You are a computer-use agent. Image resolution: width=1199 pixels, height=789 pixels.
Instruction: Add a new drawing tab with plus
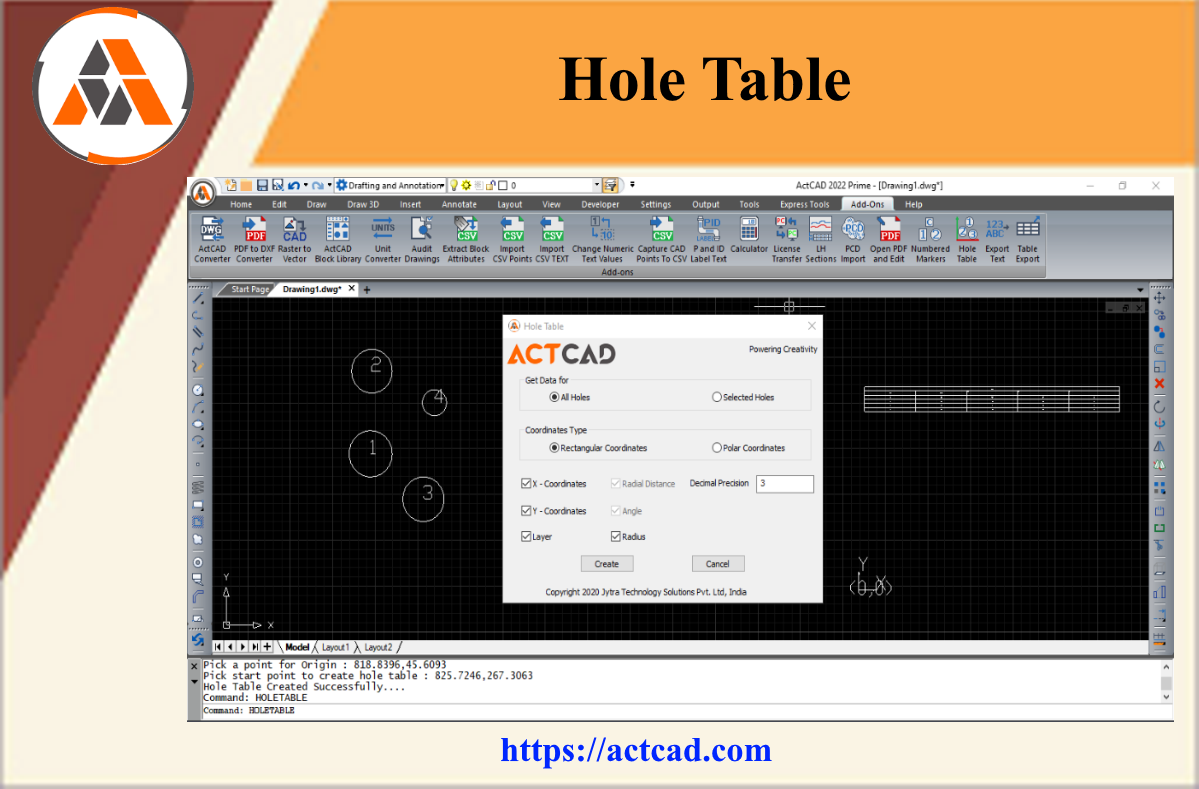(367, 290)
